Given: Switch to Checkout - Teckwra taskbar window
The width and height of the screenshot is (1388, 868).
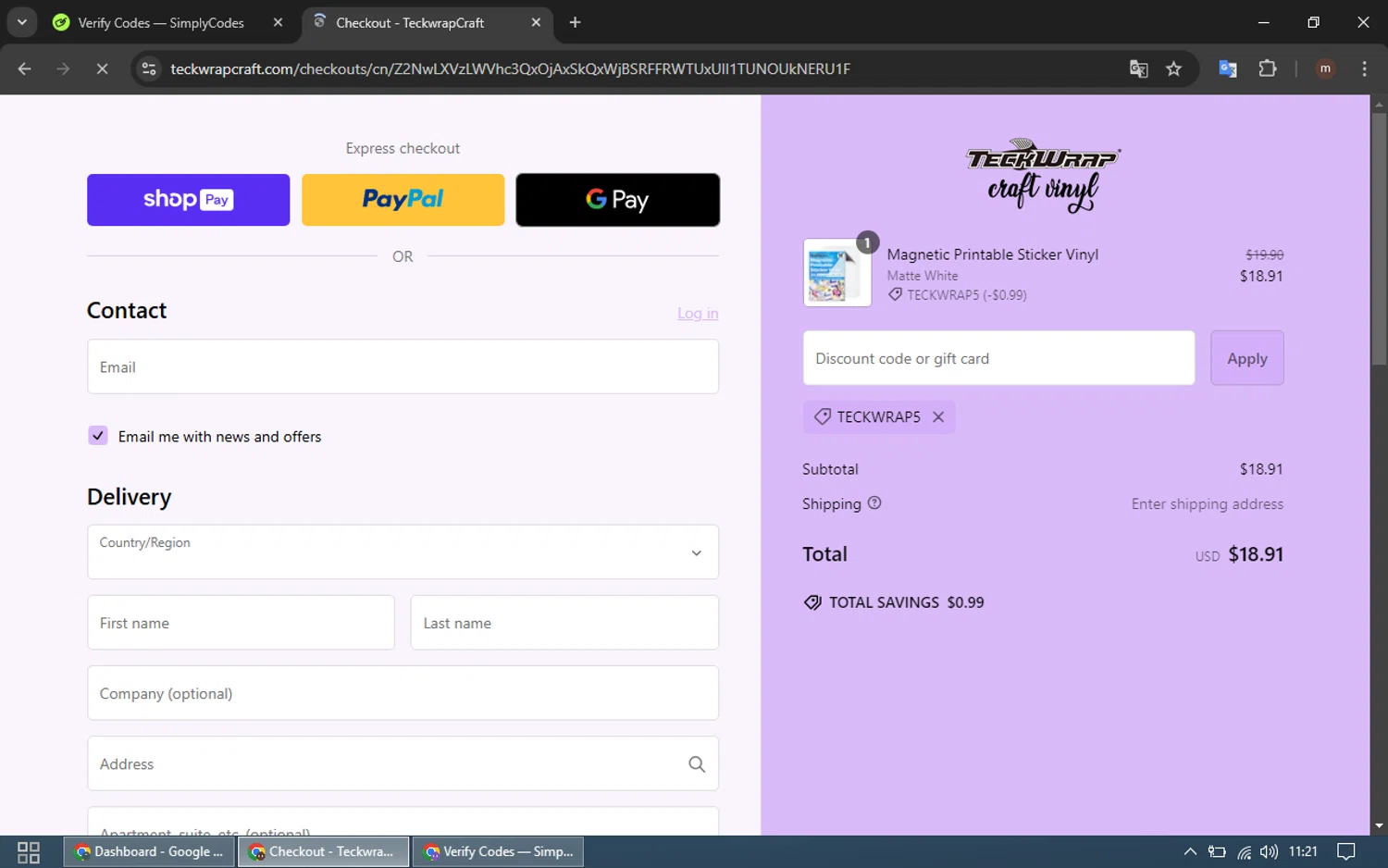Looking at the screenshot, I should (x=324, y=851).
